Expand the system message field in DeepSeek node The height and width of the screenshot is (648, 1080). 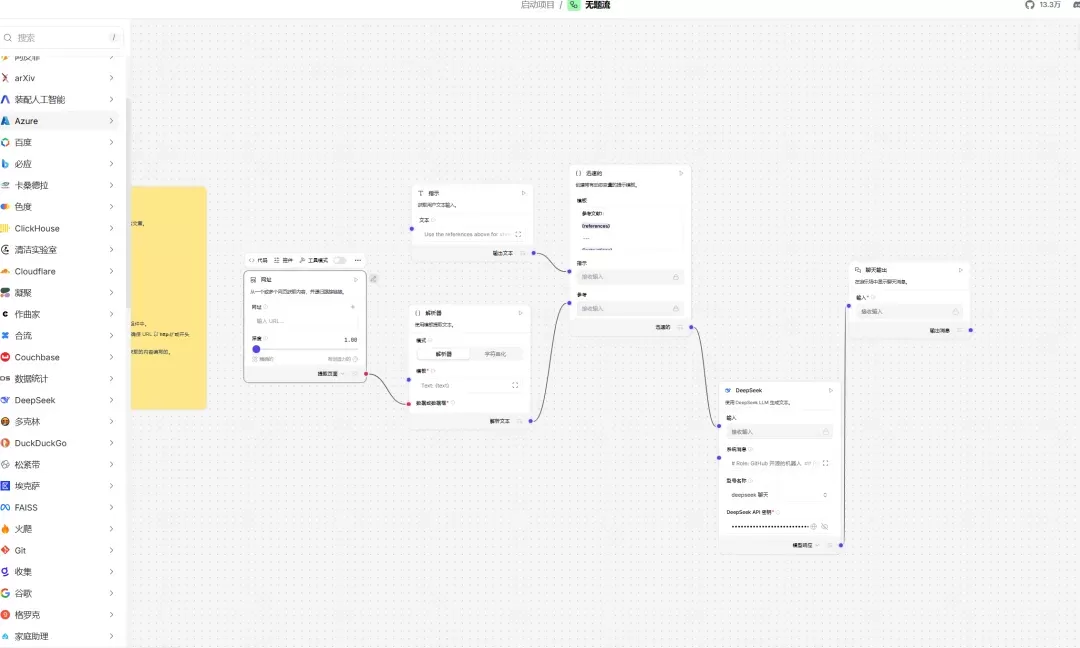click(x=825, y=463)
